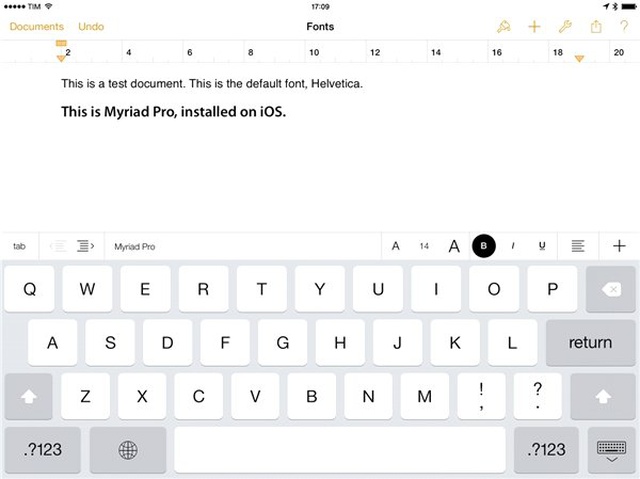The width and height of the screenshot is (640, 479).
Task: Tap the G key
Action: 282,342
